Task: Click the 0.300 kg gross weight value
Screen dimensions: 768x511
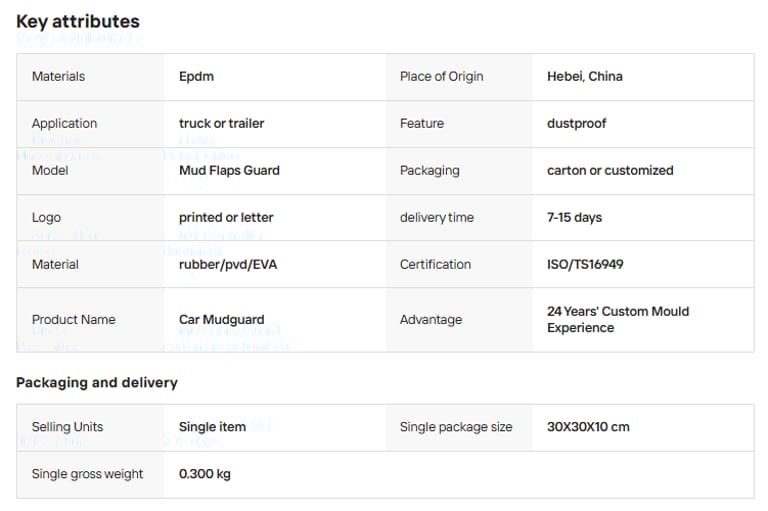Action: pos(205,473)
